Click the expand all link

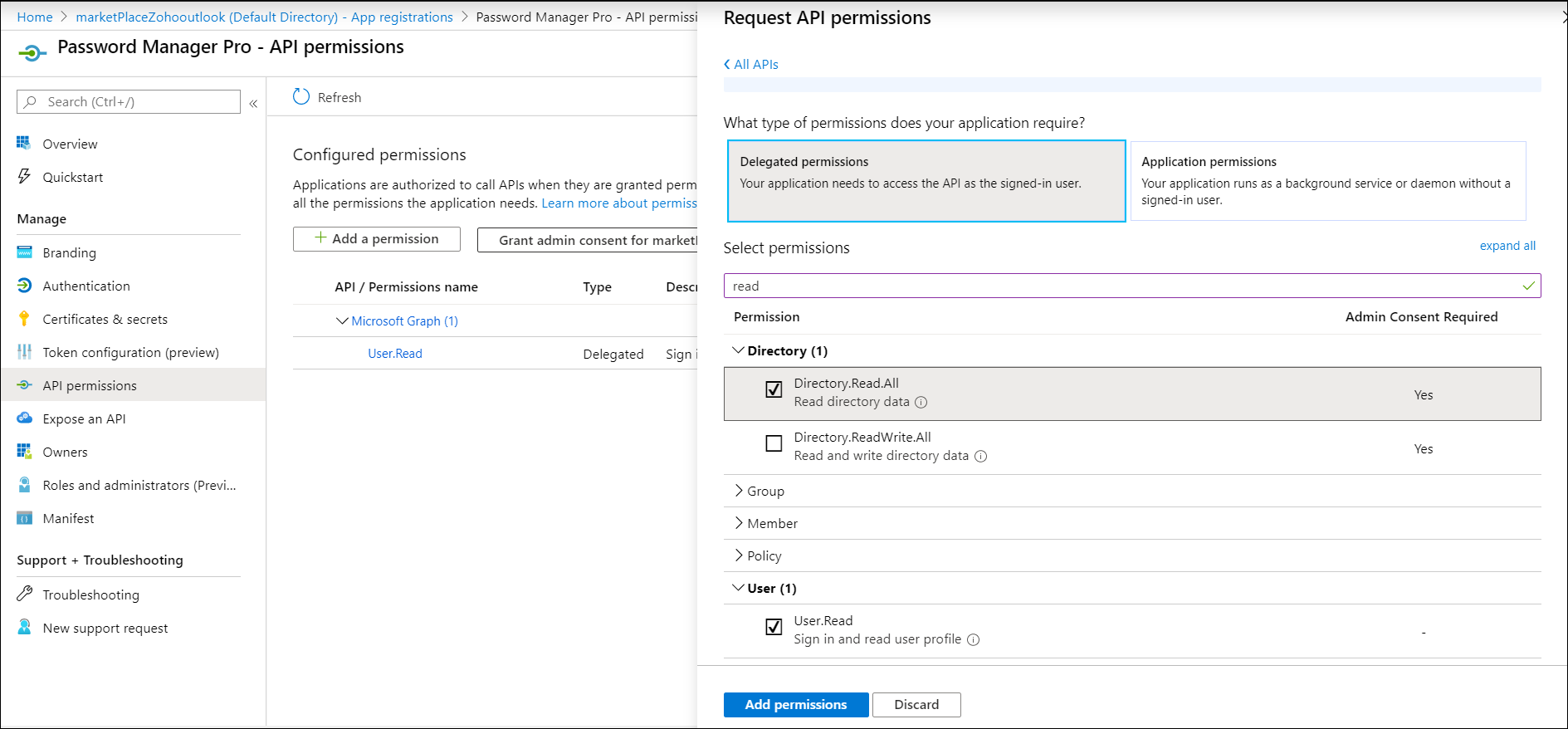point(1507,246)
